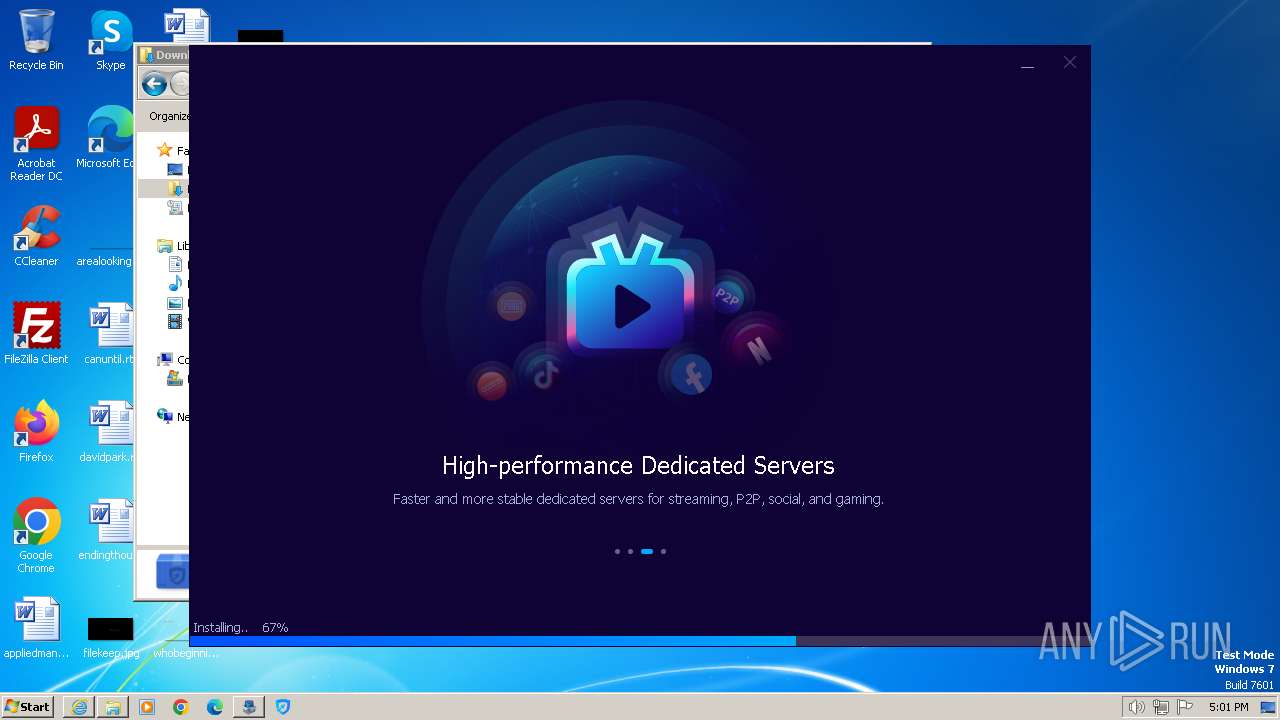Viewport: 1280px width, 720px height.
Task: Click the Installing.. 67% status text
Action: point(240,628)
